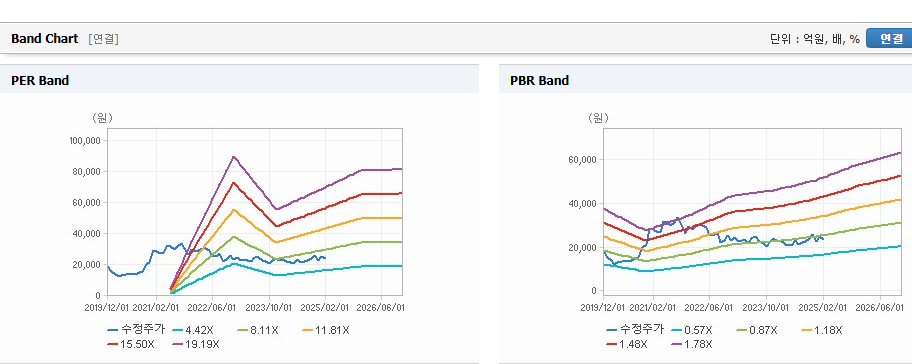Click the Band Chart heading
This screenshot has width=912, height=364.
pyautogui.click(x=44, y=39)
